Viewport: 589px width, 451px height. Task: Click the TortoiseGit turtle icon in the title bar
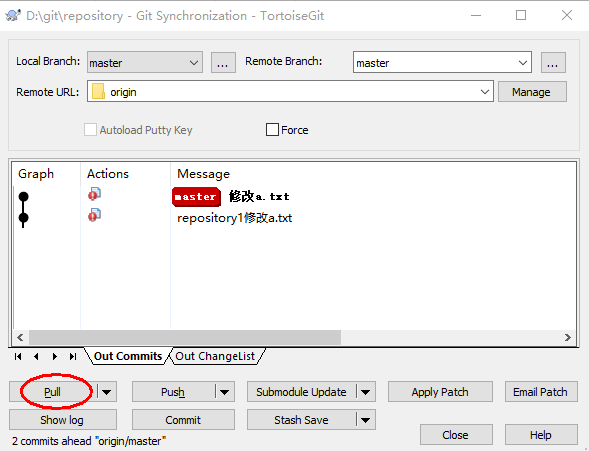pos(13,16)
